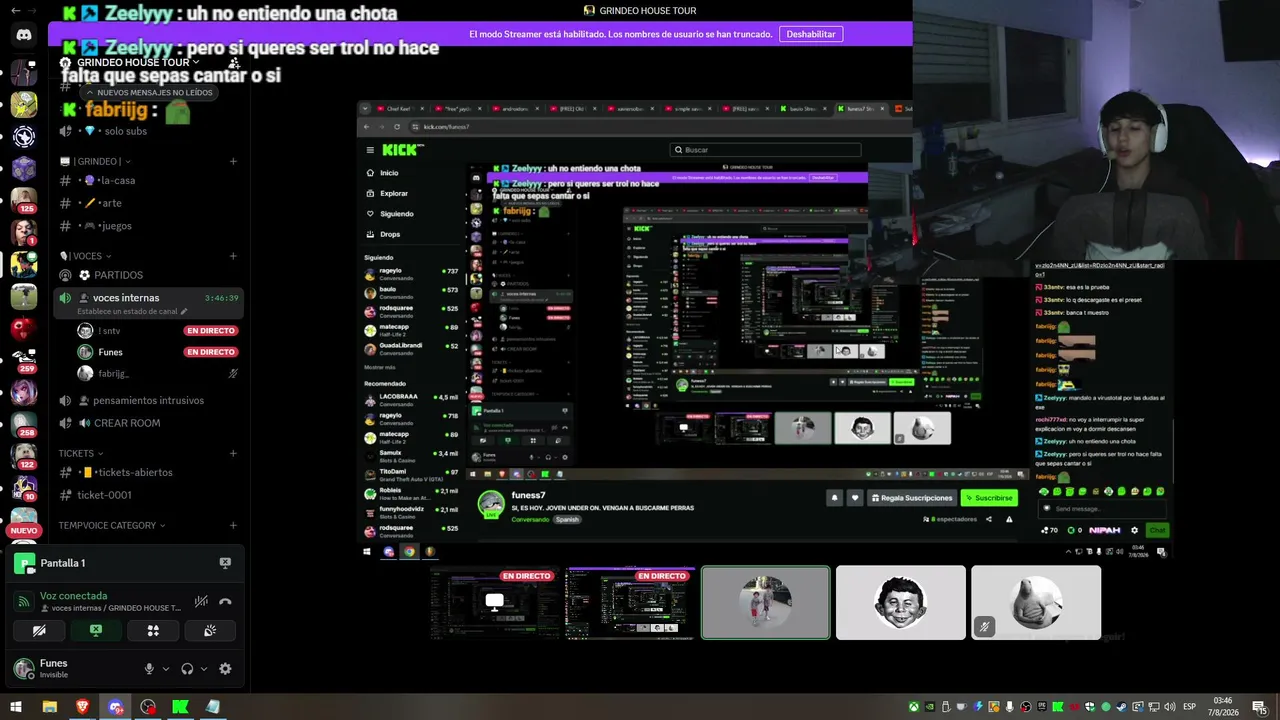Screen dimensions: 1280x720
Task: Open the juegos text channel
Action: coord(148,226)
